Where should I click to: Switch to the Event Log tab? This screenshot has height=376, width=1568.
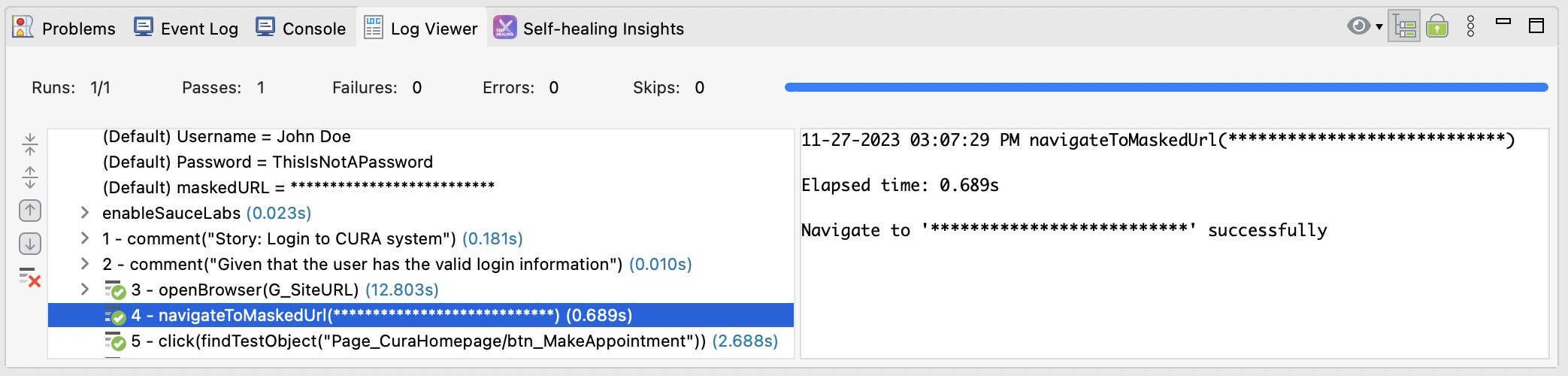tap(186, 29)
